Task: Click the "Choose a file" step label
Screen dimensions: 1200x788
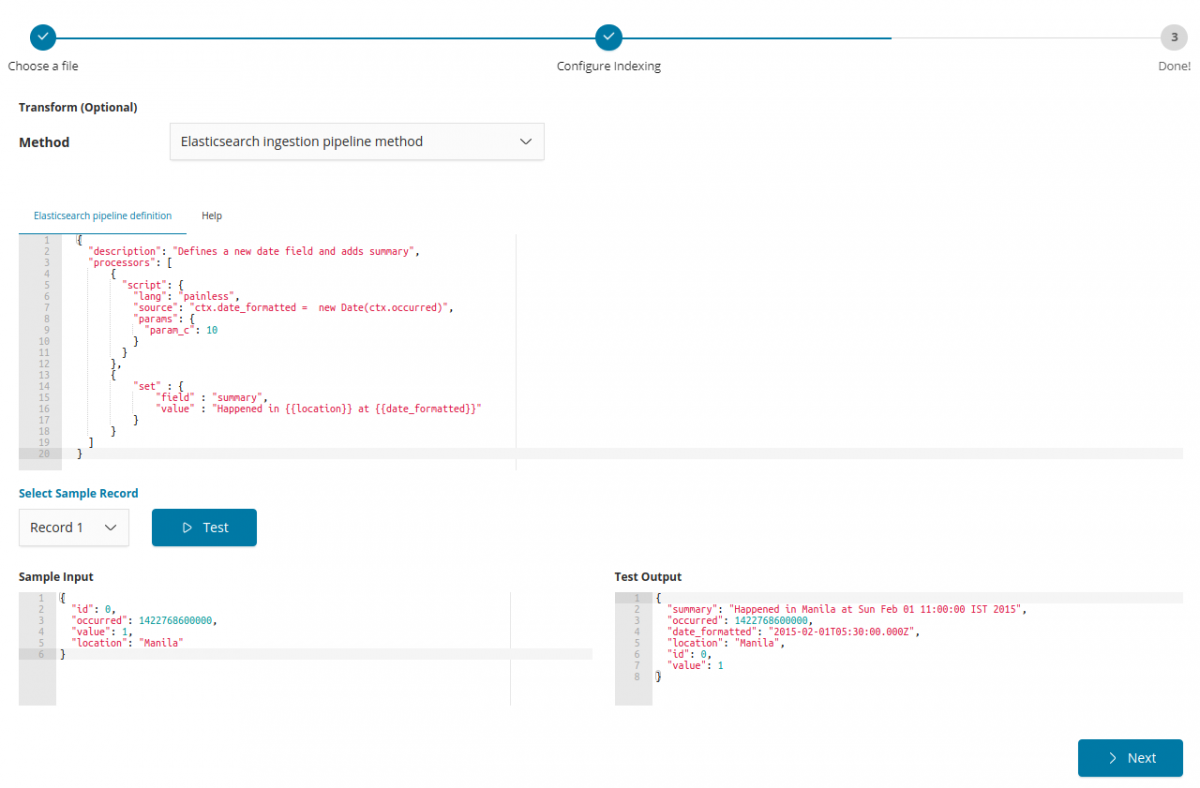Action: coord(43,66)
